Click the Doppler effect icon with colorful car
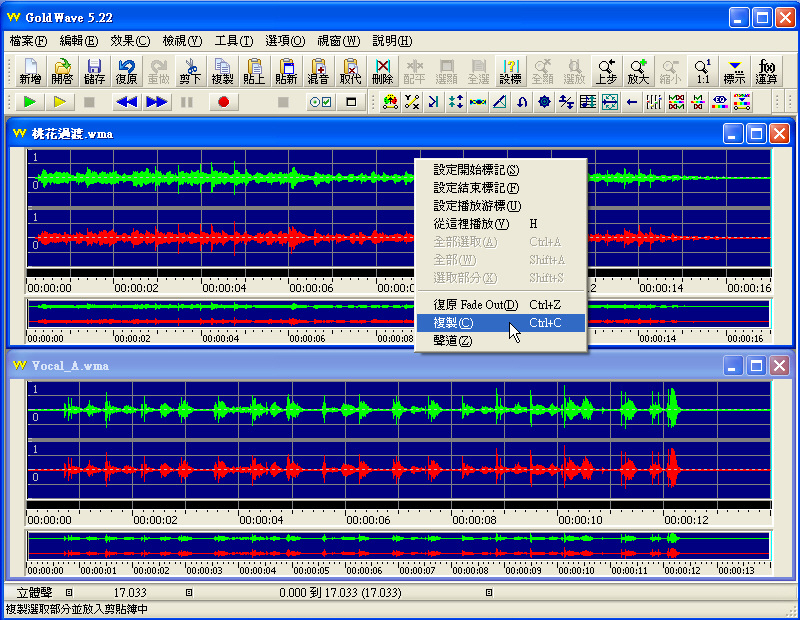The width and height of the screenshot is (800, 620). coord(390,102)
